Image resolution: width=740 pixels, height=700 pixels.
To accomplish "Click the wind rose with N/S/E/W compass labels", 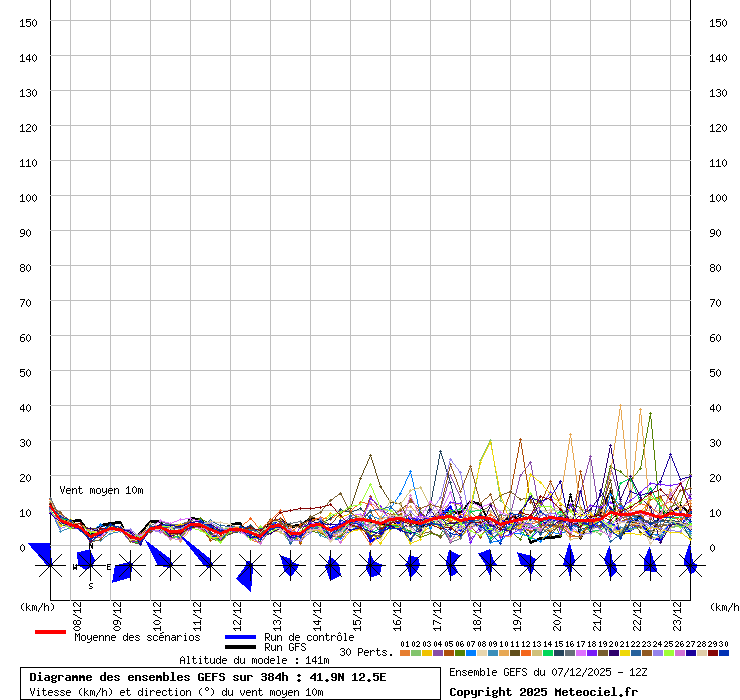I will point(90,566).
